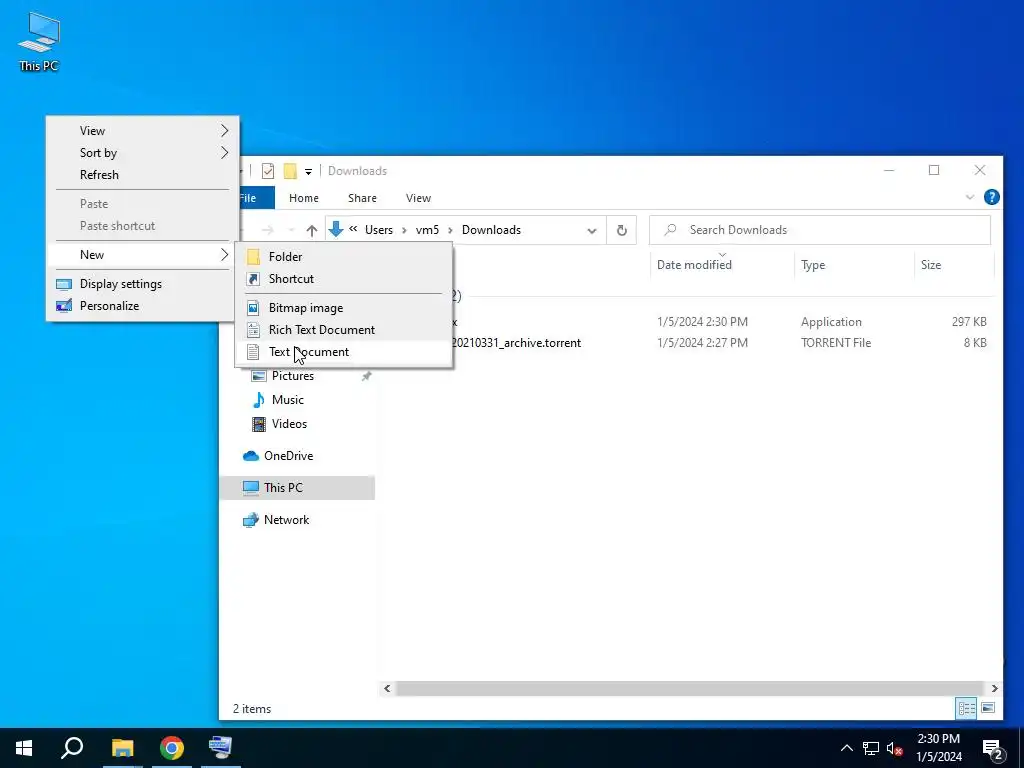This screenshot has width=1024, height=768.
Task: Click Downloads breadcrumb segment
Action: click(491, 230)
